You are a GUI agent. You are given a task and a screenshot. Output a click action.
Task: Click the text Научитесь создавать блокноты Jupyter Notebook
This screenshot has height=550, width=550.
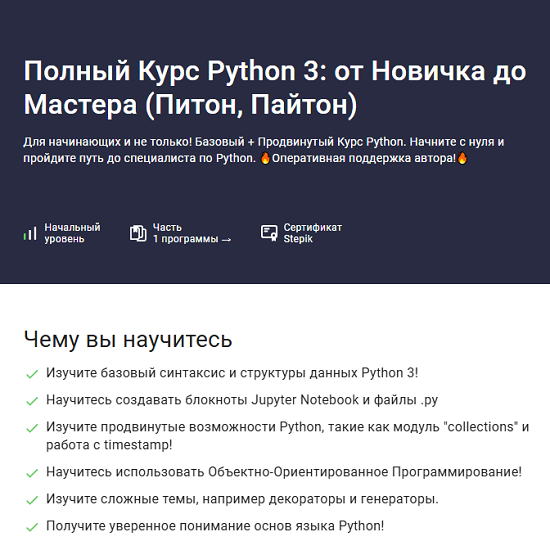(242, 400)
